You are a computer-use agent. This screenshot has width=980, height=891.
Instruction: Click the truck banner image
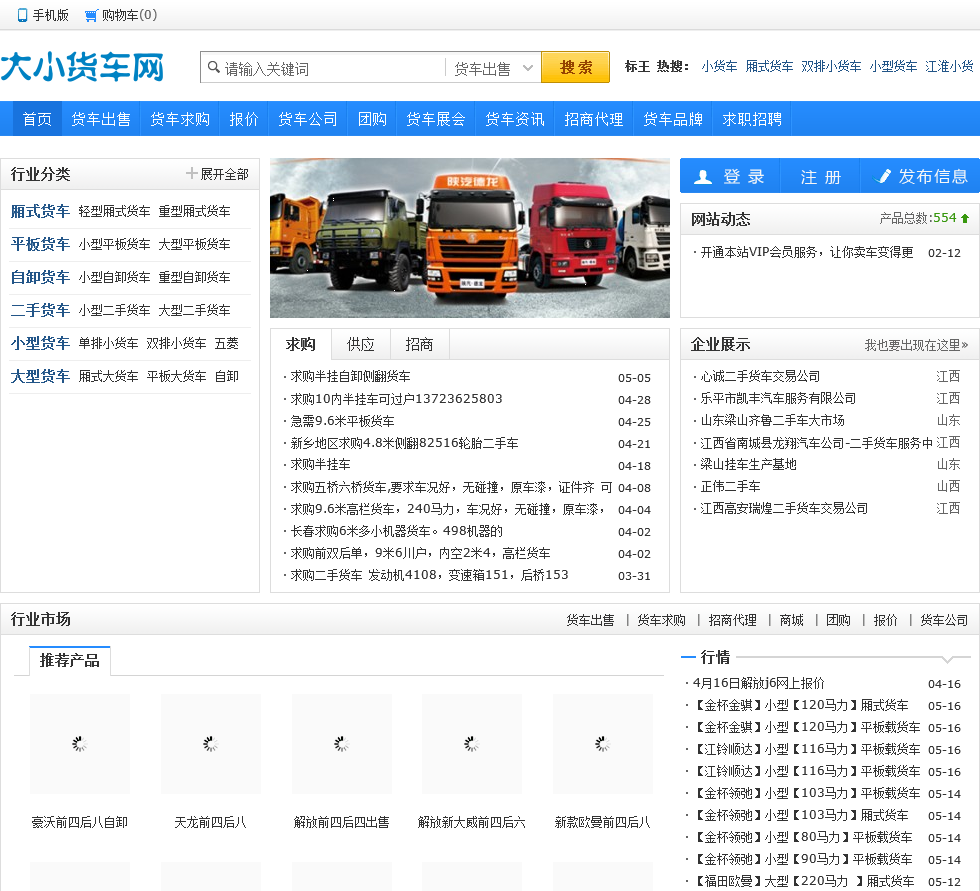point(469,238)
